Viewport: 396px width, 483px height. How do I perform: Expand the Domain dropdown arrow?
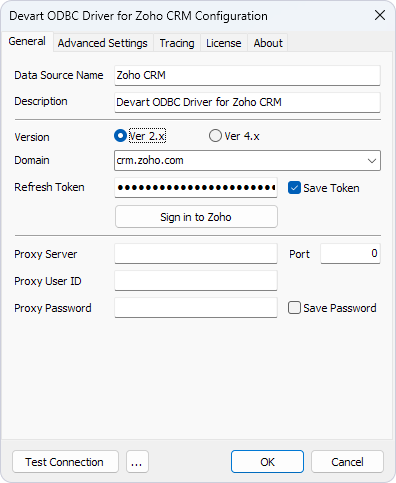click(372, 161)
